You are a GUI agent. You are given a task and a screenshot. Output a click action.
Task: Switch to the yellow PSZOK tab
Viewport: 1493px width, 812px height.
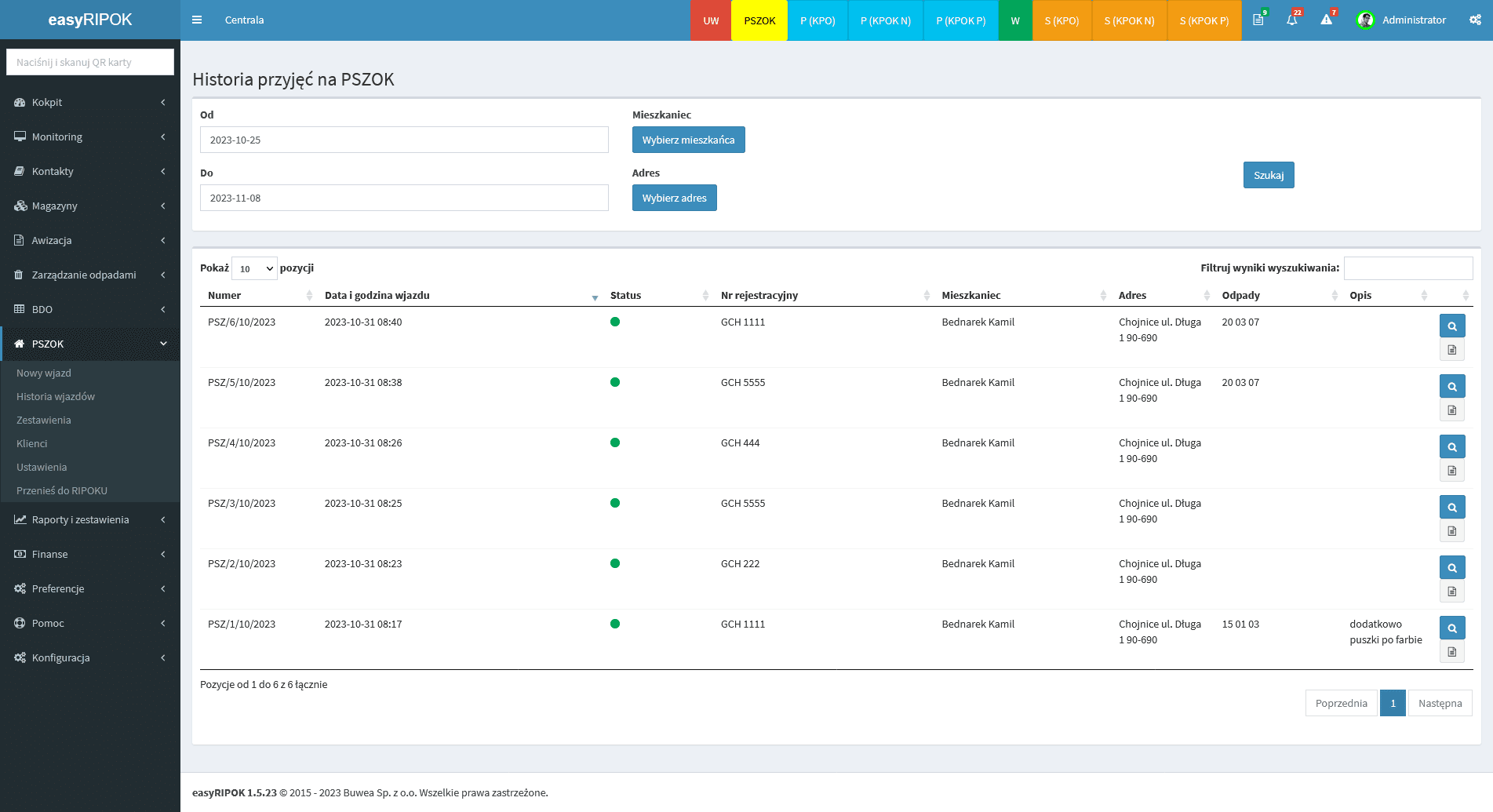pyautogui.click(x=759, y=20)
